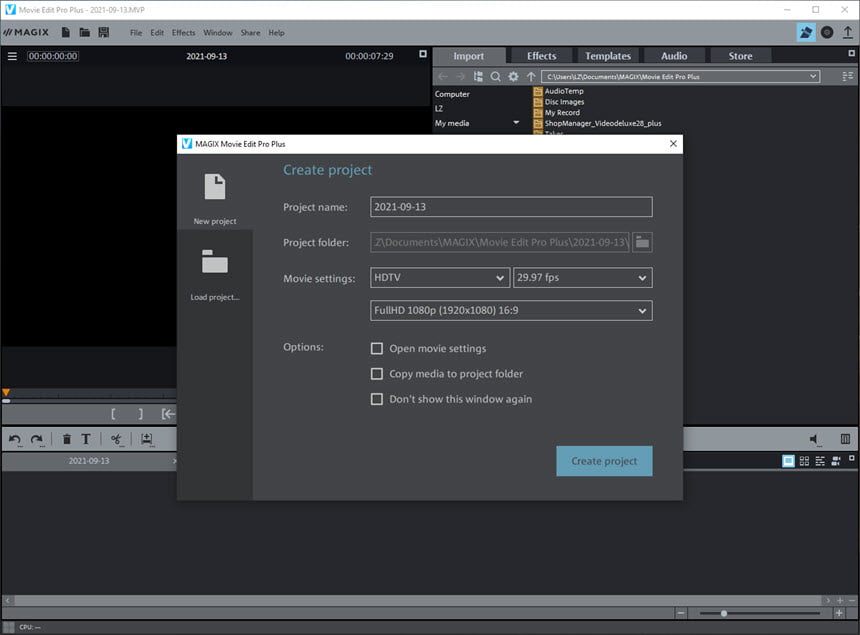Tick Don't show this window again
The image size is (860, 635).
coord(377,399)
